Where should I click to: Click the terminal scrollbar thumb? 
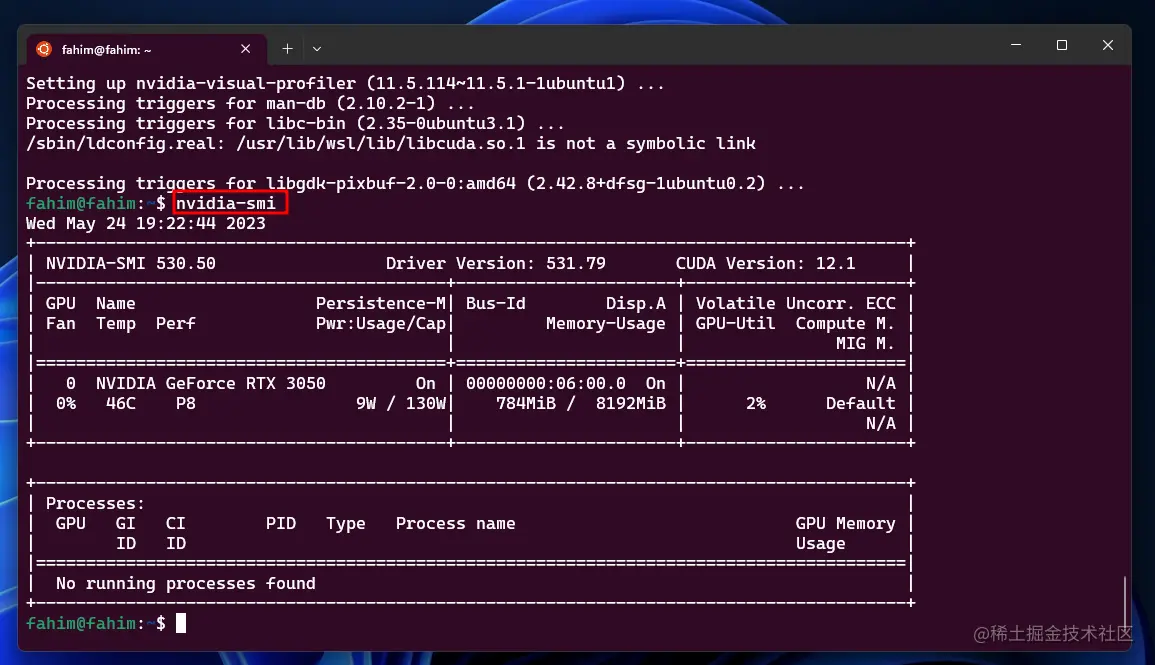(1125, 604)
